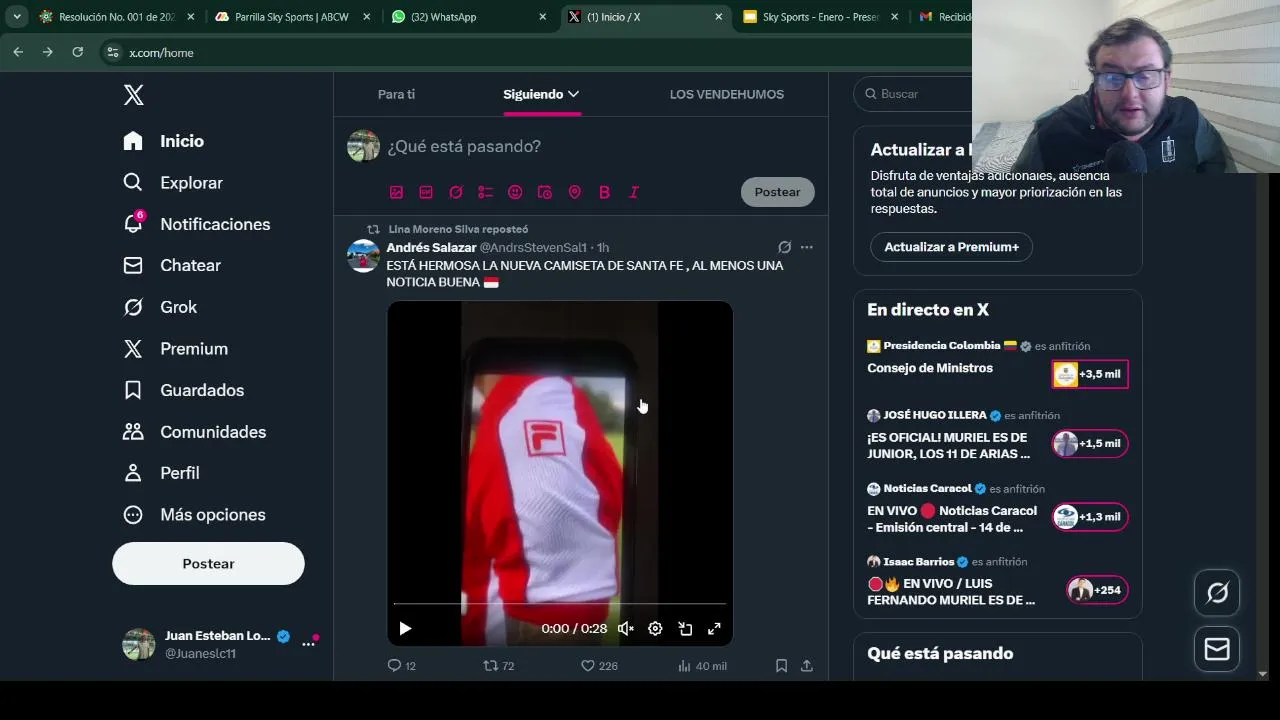The image size is (1280, 720).
Task: Click the video progress bar
Action: coord(560,604)
